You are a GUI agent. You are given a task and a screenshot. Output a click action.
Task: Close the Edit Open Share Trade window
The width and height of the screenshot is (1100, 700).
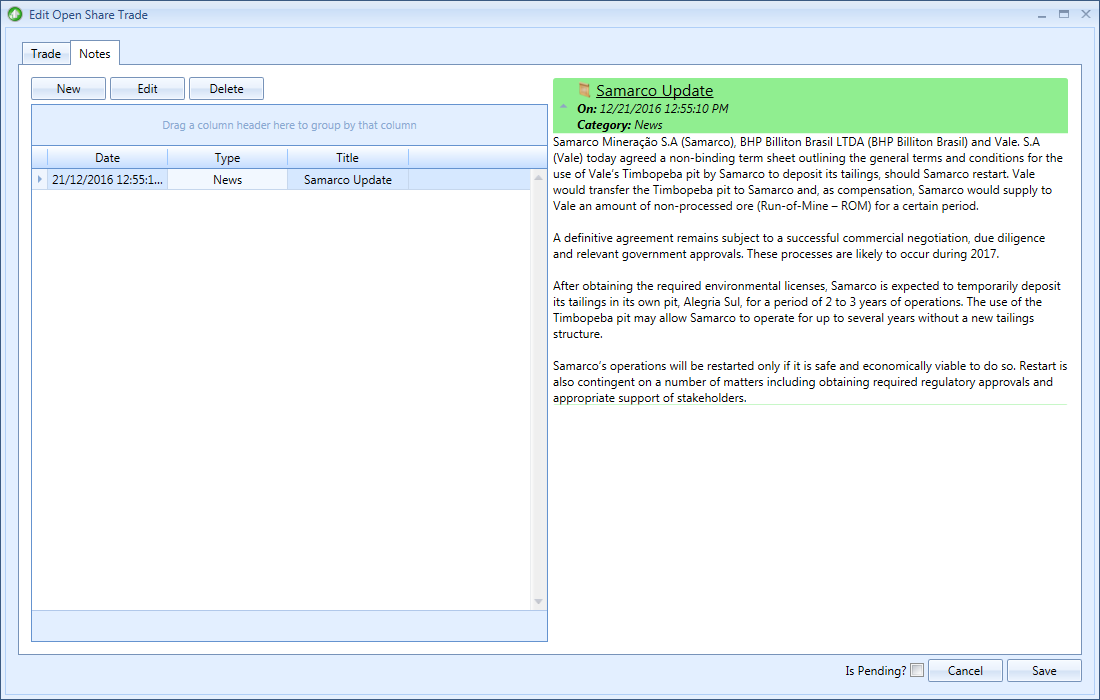[x=1086, y=14]
